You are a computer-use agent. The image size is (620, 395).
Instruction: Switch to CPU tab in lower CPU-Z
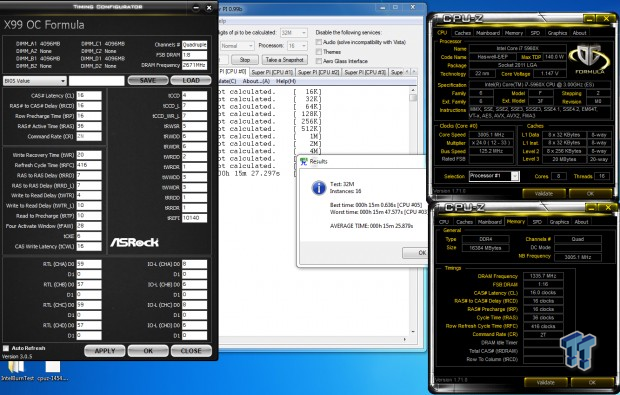click(444, 222)
